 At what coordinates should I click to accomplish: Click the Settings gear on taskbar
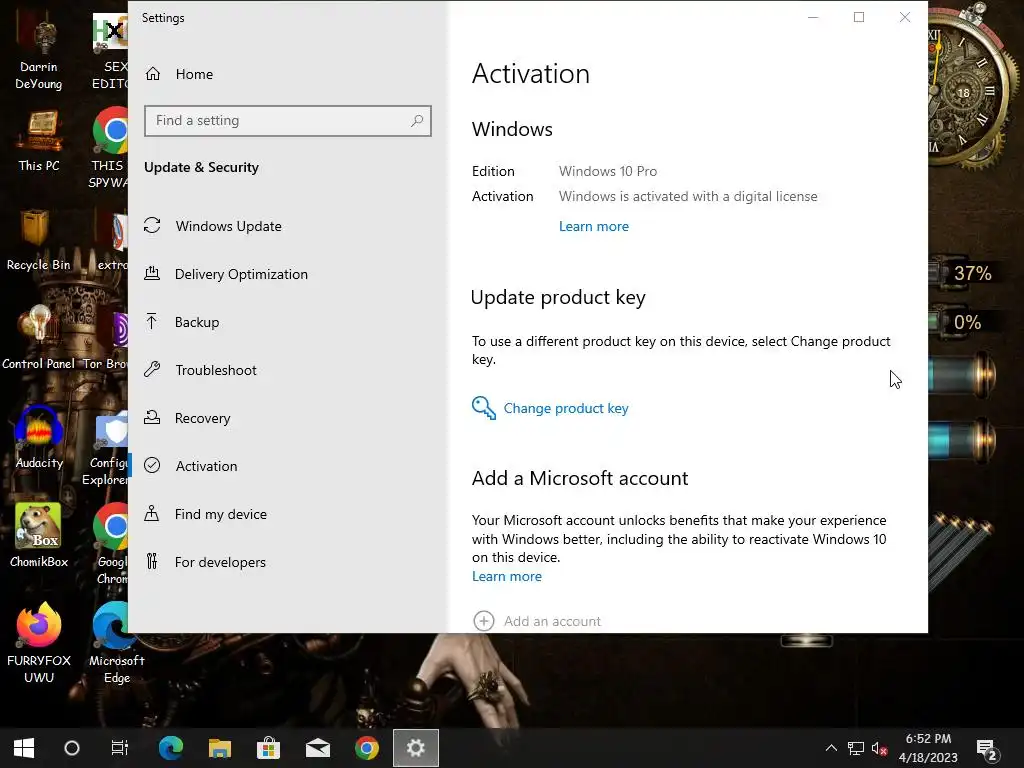coord(416,748)
